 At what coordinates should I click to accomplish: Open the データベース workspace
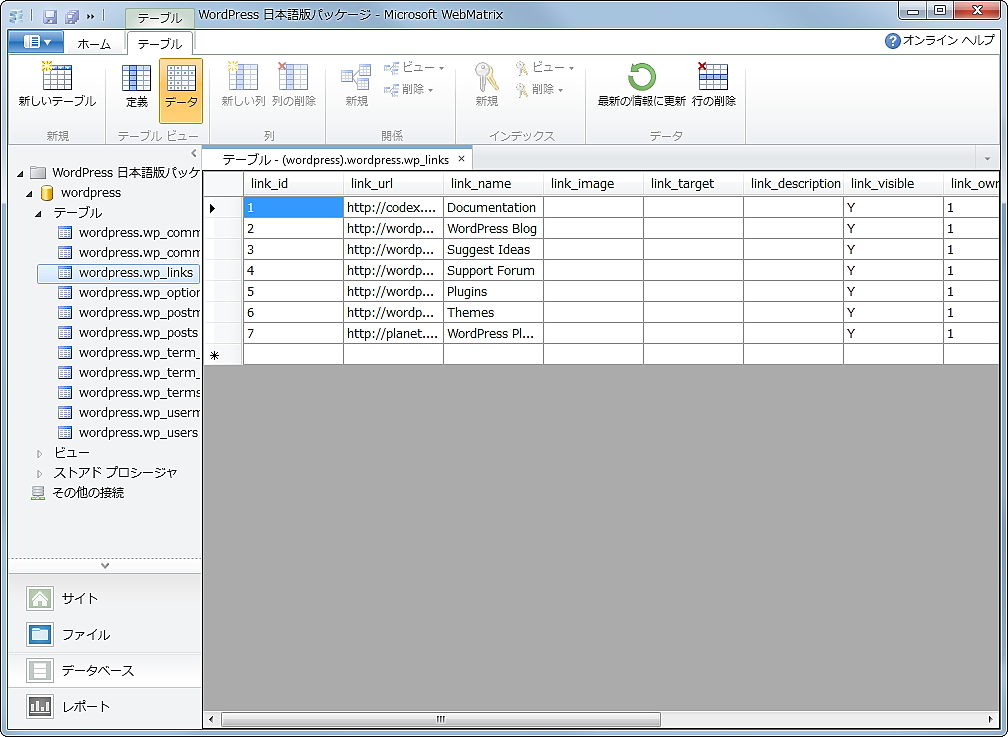click(x=105, y=670)
